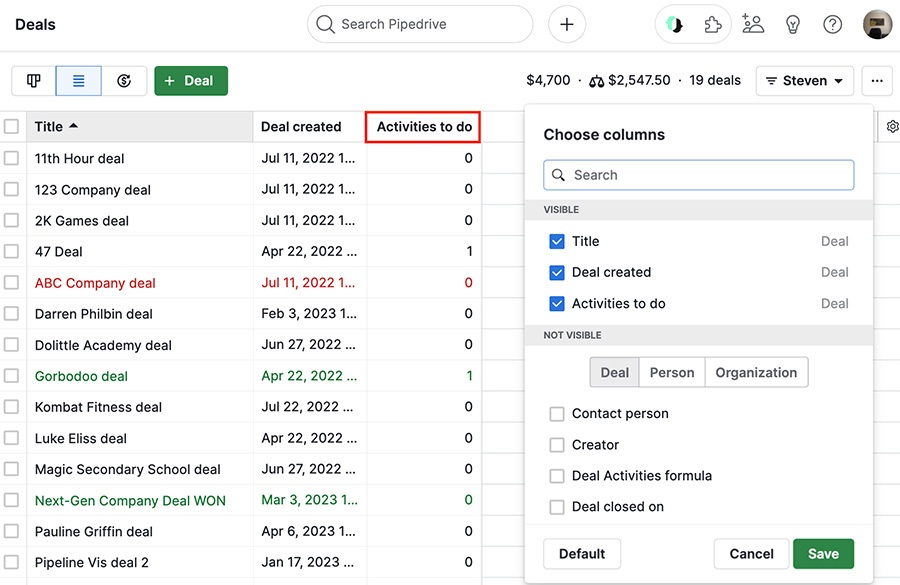Check the Creator column checkbox
This screenshot has height=585, width=900.
tap(557, 445)
